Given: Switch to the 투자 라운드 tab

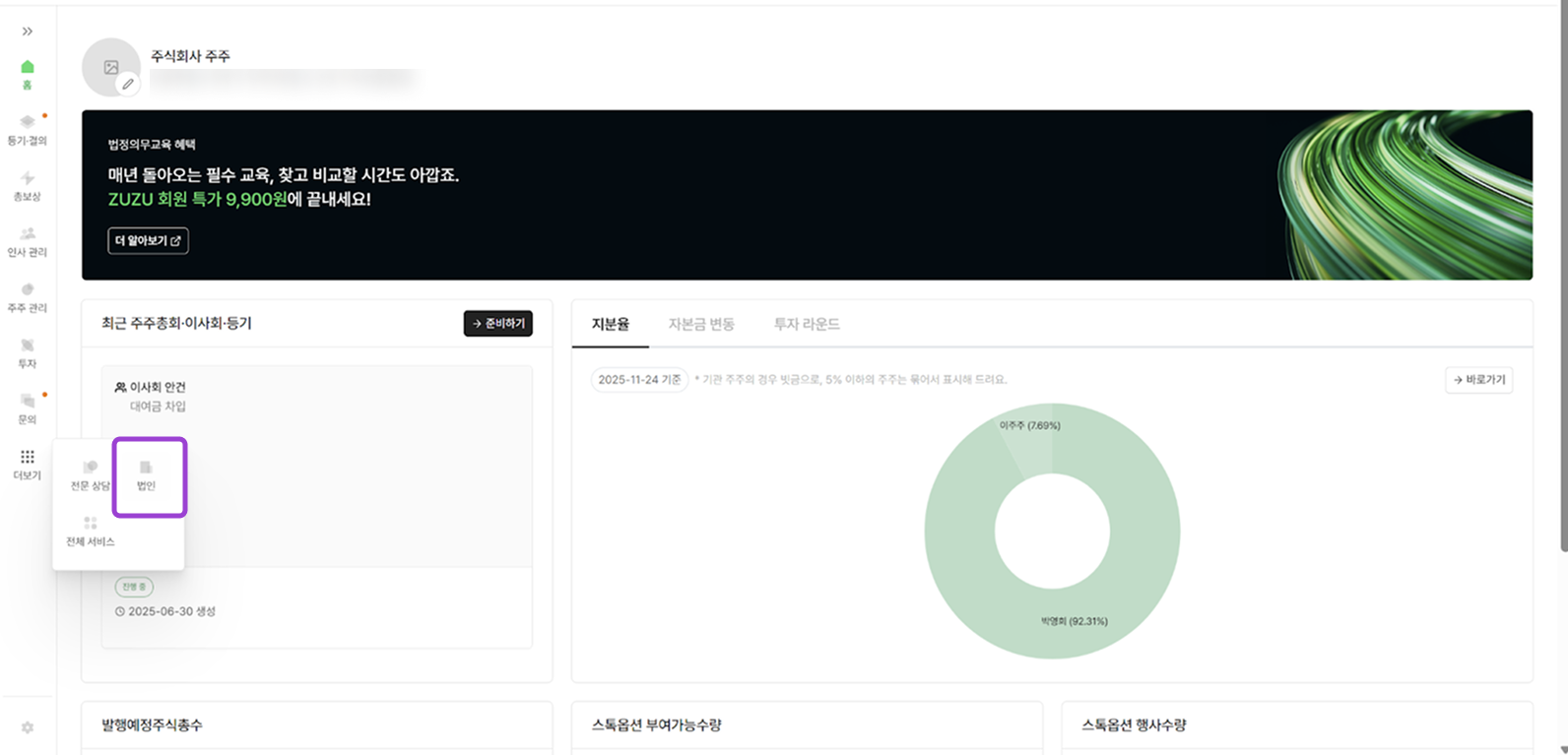Looking at the screenshot, I should click(x=807, y=324).
